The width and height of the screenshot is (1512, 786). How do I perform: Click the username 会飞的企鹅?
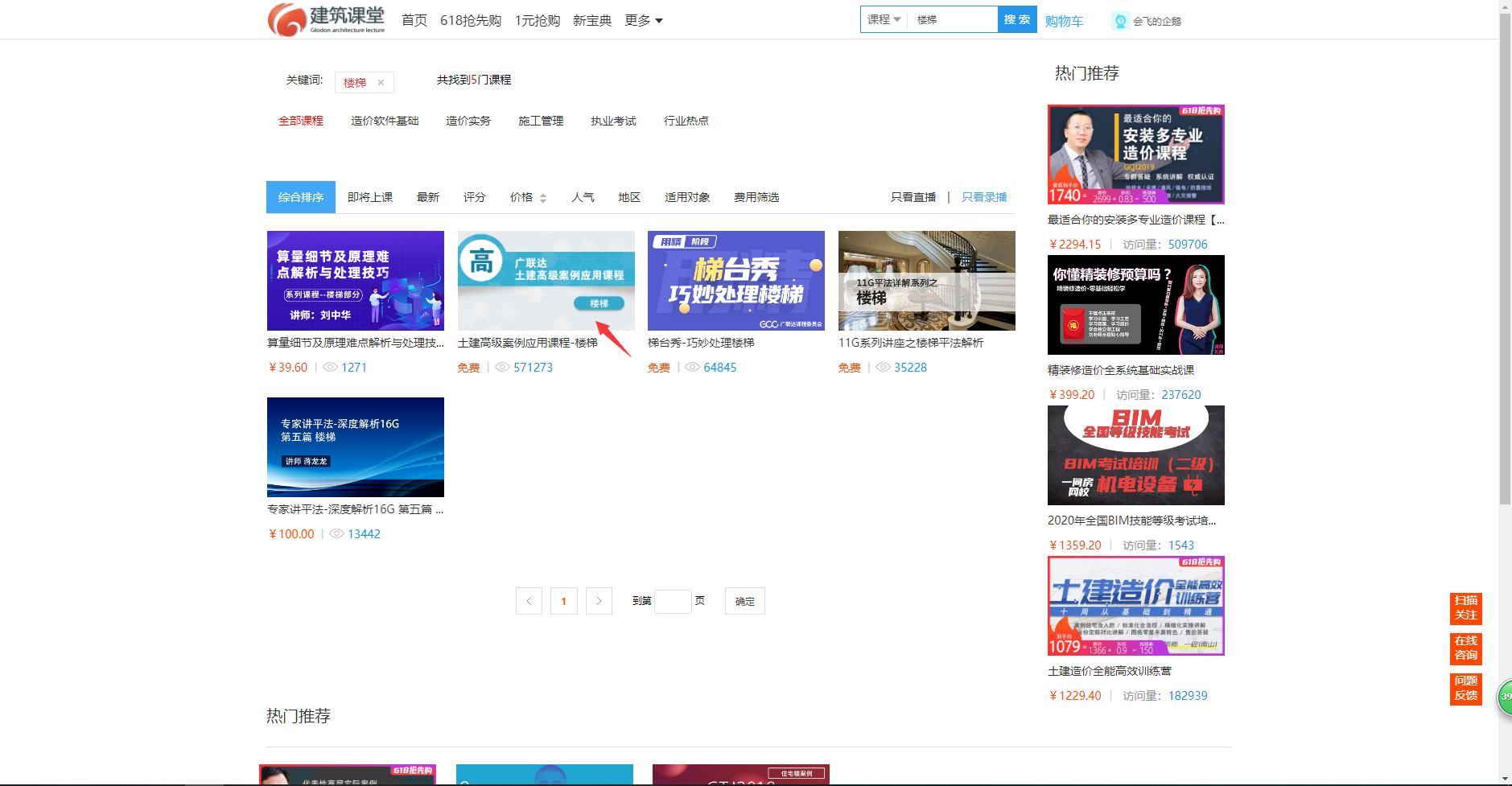point(1157,21)
